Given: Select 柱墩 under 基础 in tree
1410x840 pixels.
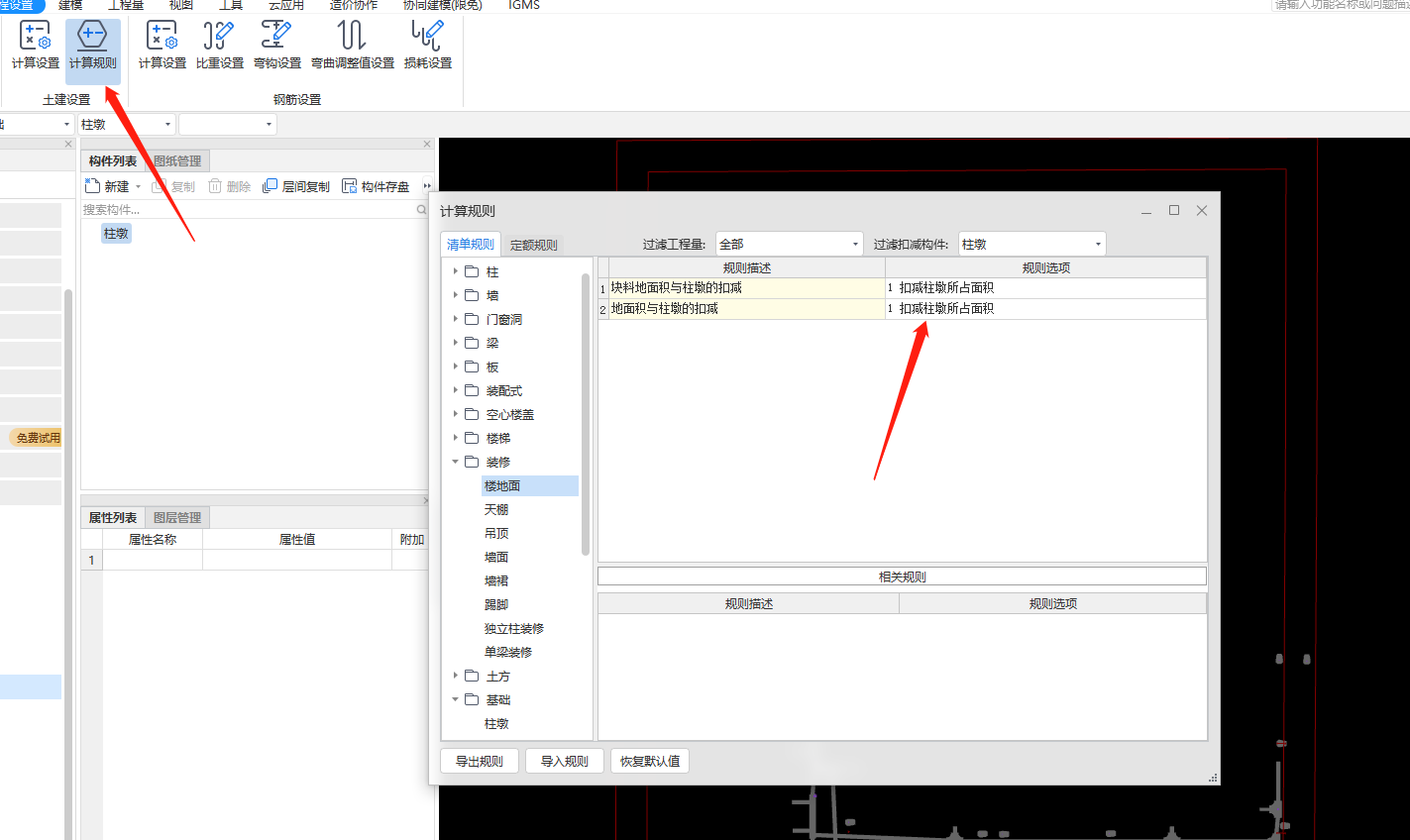Looking at the screenshot, I should (x=496, y=723).
